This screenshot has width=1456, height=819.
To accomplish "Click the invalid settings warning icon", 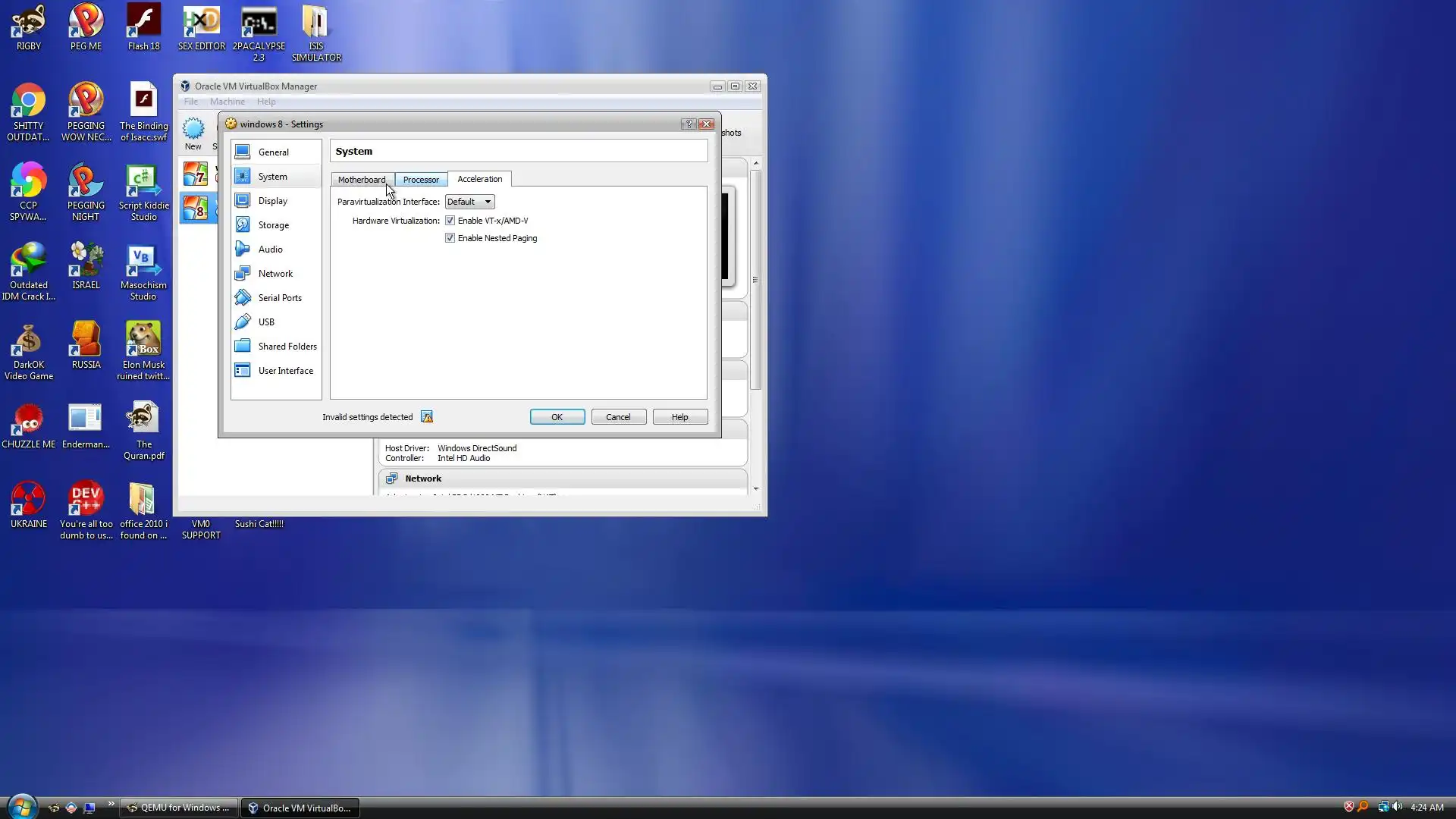I will [x=427, y=417].
